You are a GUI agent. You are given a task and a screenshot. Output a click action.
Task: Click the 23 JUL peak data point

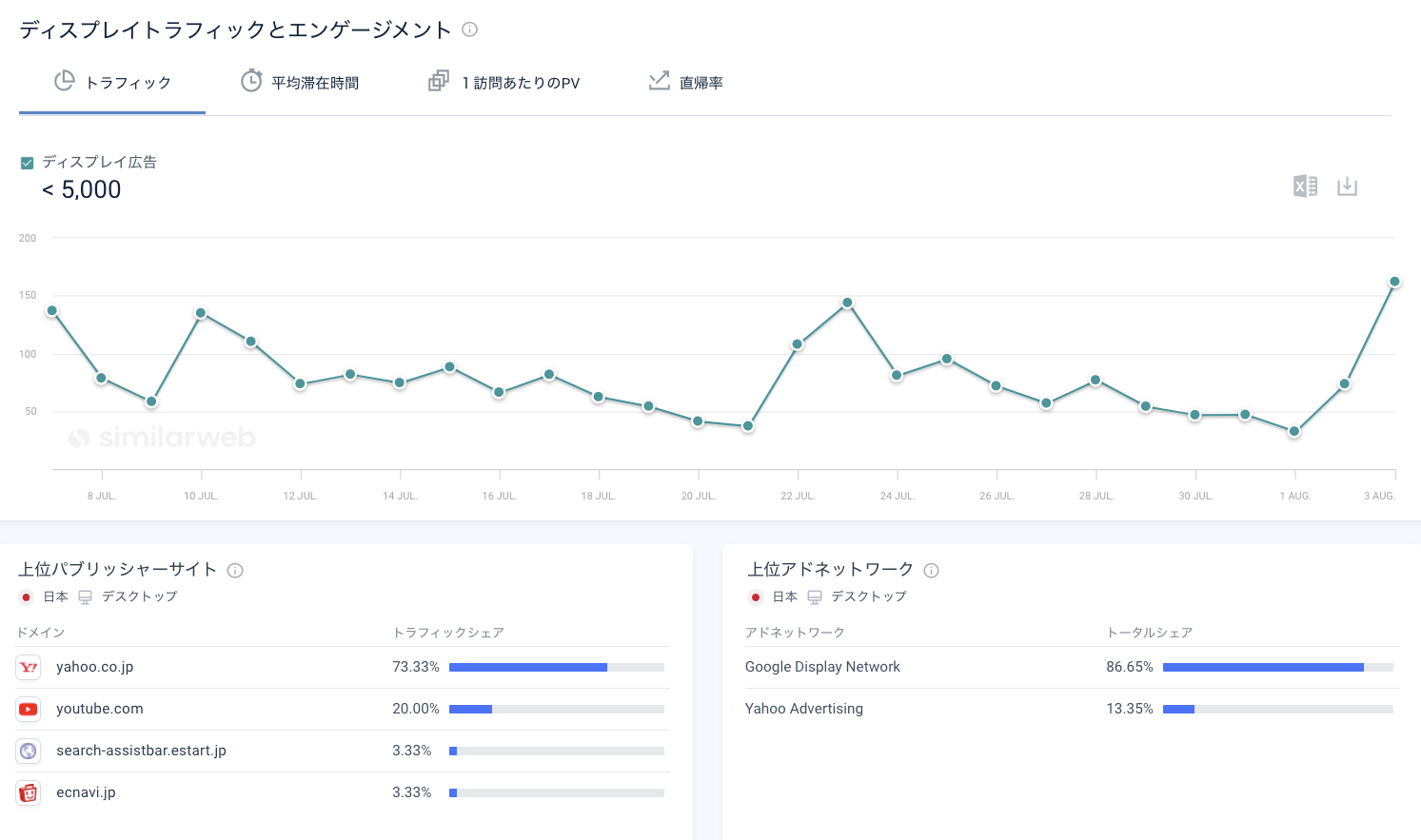[x=847, y=303]
